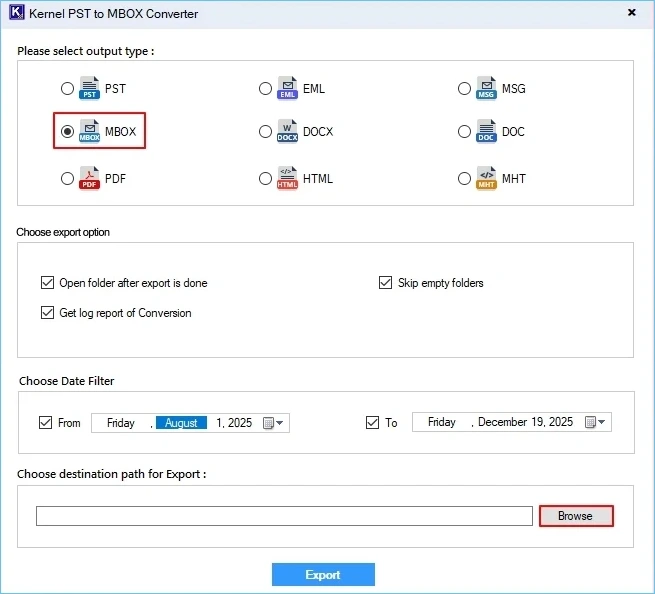Click the day 1 in From date
This screenshot has height=594, width=655.
tap(219, 423)
